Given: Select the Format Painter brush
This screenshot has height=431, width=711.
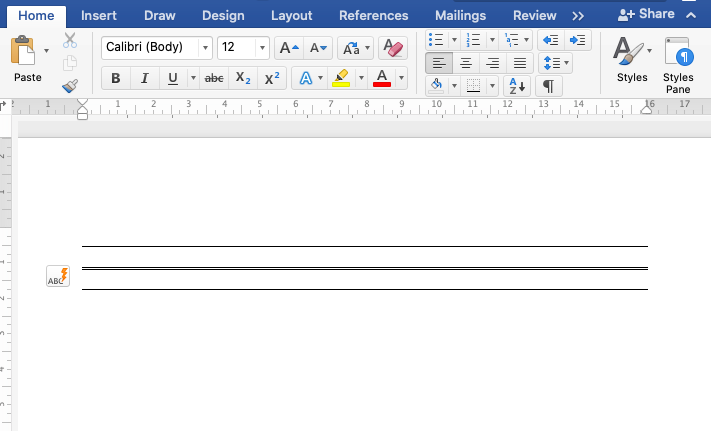Looking at the screenshot, I should tap(70, 86).
